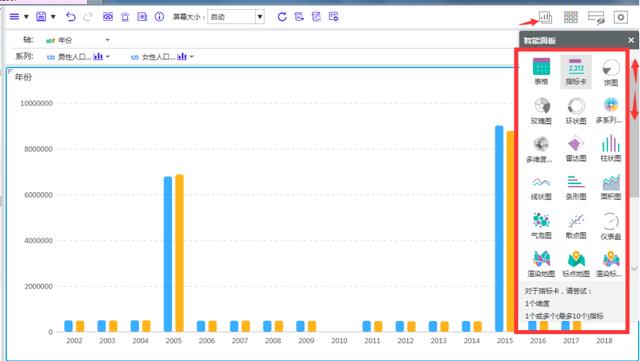640x361 pixels.
Task: Open the information (i) icon
Action: pos(159,17)
